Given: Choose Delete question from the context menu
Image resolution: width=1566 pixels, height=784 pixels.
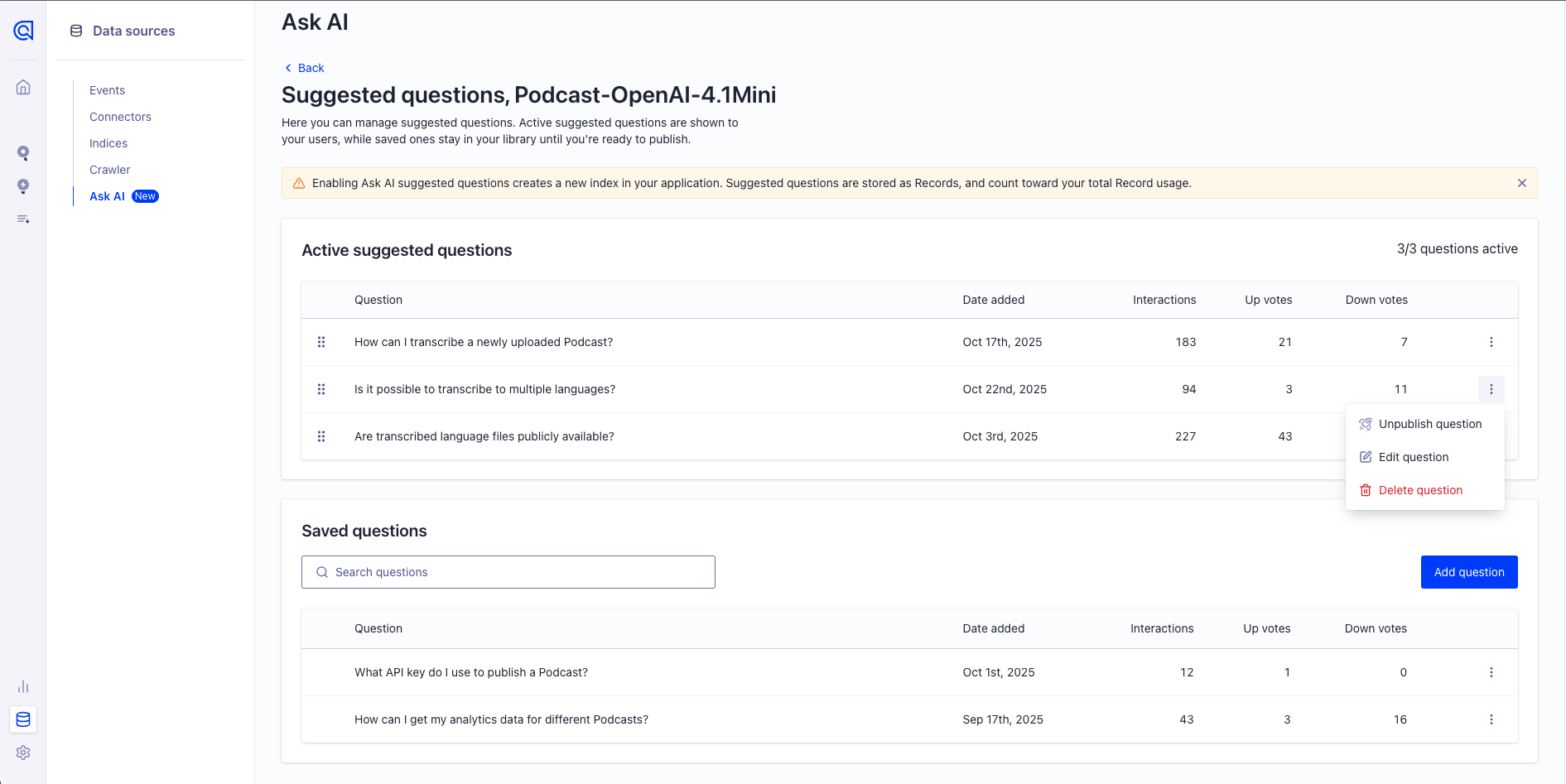Looking at the screenshot, I should (1420, 490).
